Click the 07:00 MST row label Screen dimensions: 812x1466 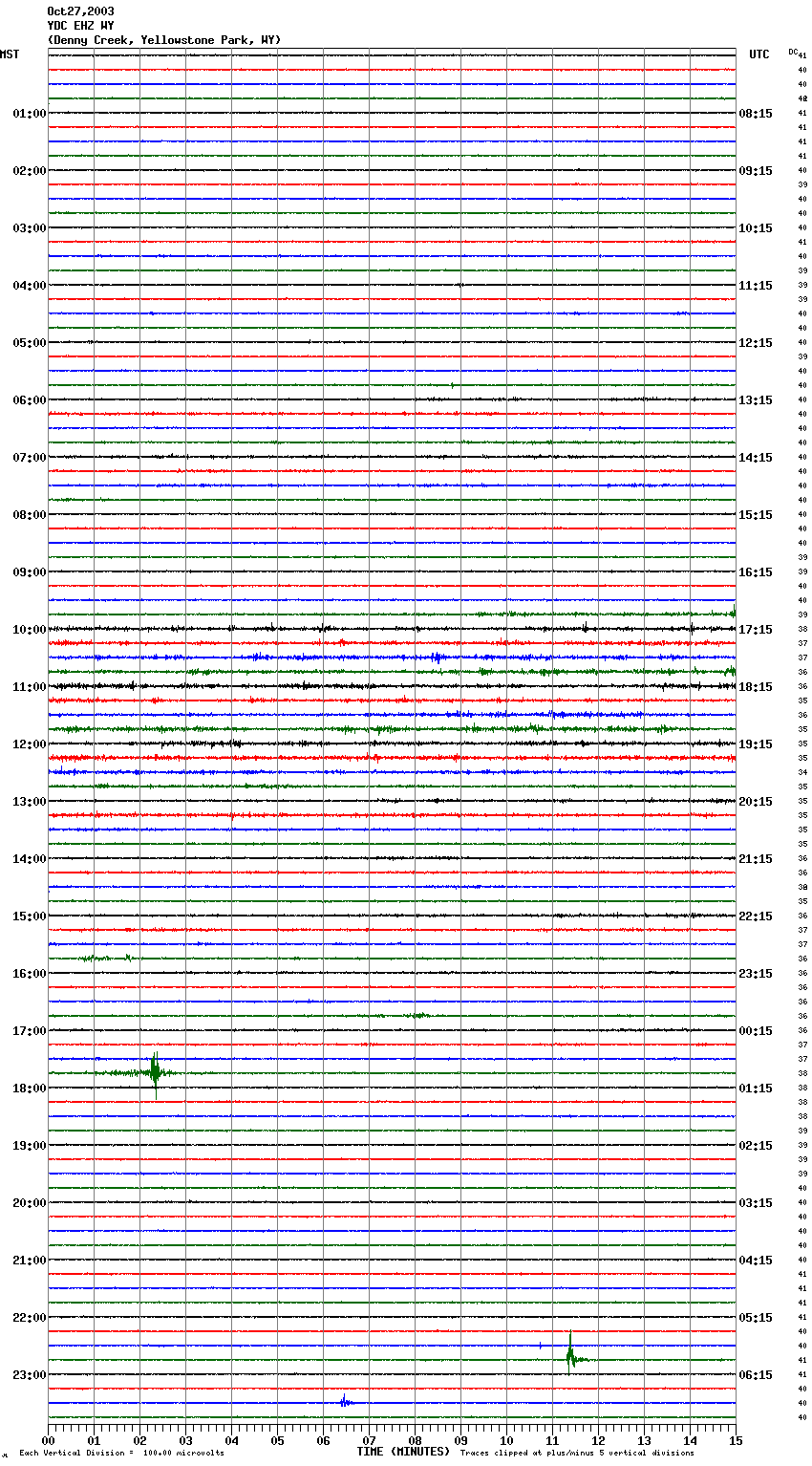click(x=30, y=458)
